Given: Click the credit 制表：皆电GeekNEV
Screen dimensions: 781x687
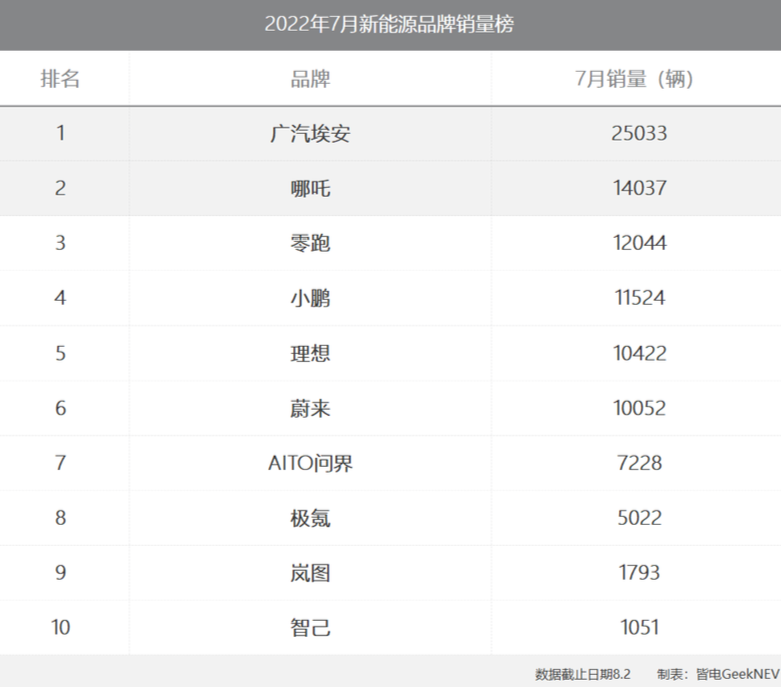Looking at the screenshot, I should tap(718, 674).
